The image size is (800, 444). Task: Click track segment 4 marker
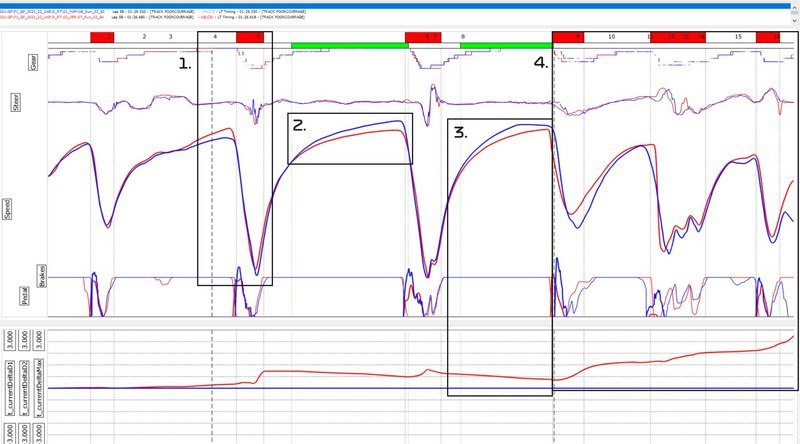pos(215,36)
